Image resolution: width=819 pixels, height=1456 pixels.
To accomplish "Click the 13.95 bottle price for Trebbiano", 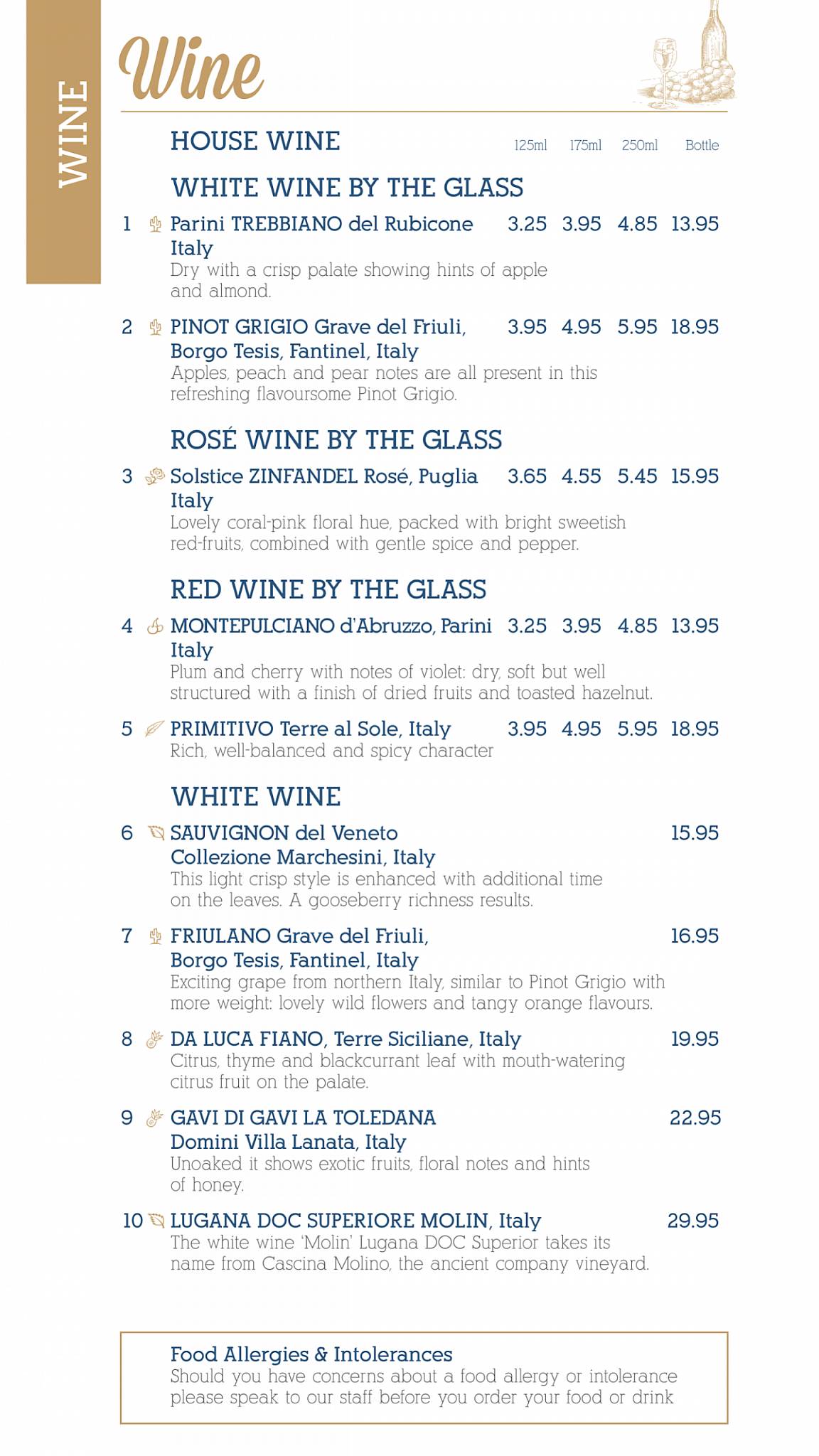I will [x=695, y=224].
